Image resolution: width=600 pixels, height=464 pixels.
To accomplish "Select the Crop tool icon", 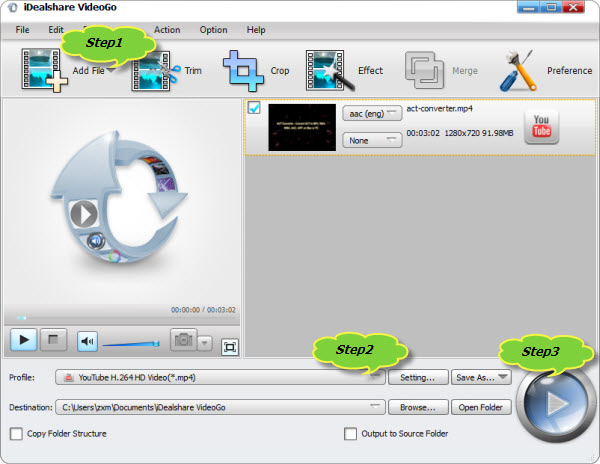I will tap(243, 71).
